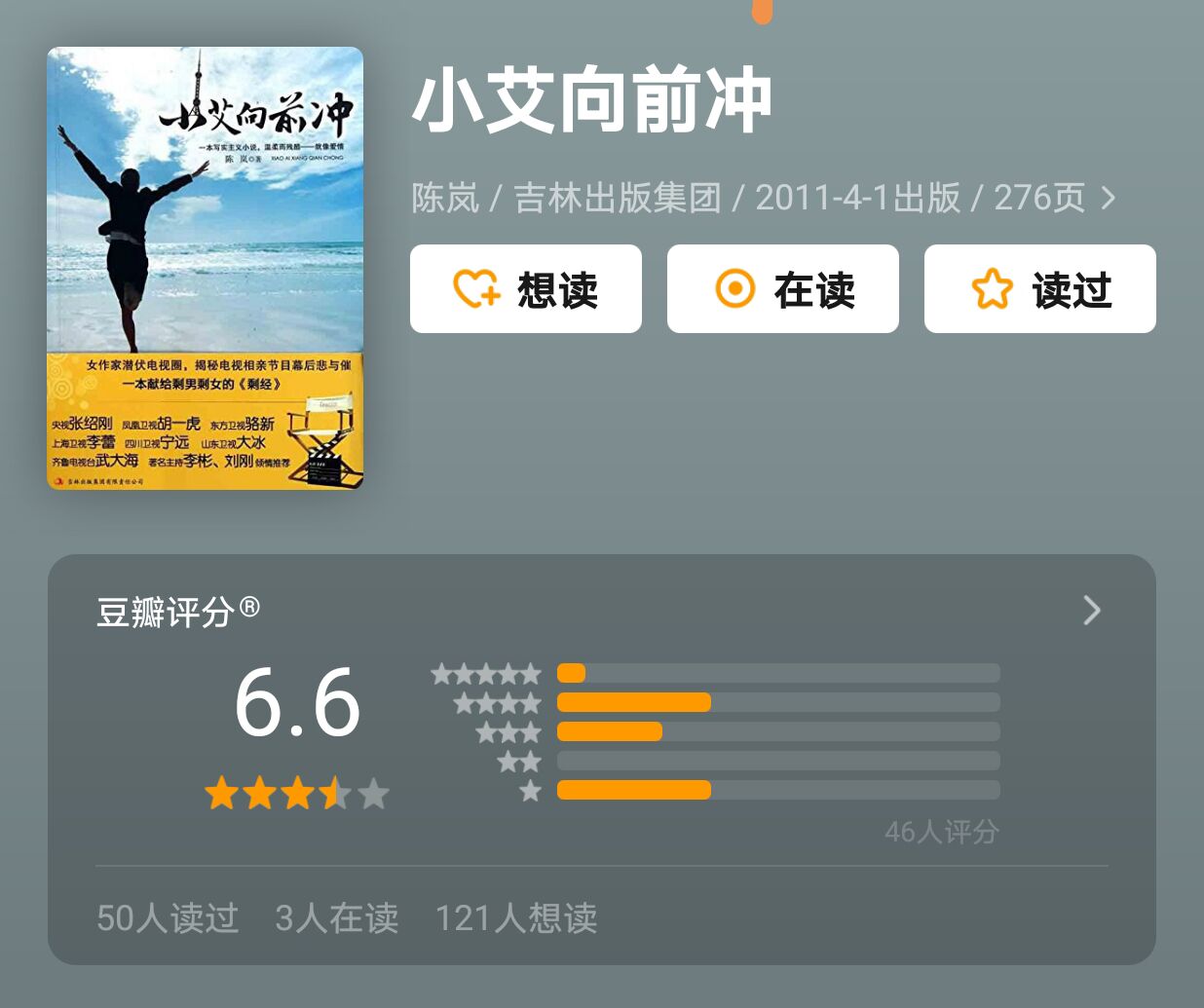The width and height of the screenshot is (1204, 1008).
Task: Tap the 6.6 rating score
Action: coord(297,703)
